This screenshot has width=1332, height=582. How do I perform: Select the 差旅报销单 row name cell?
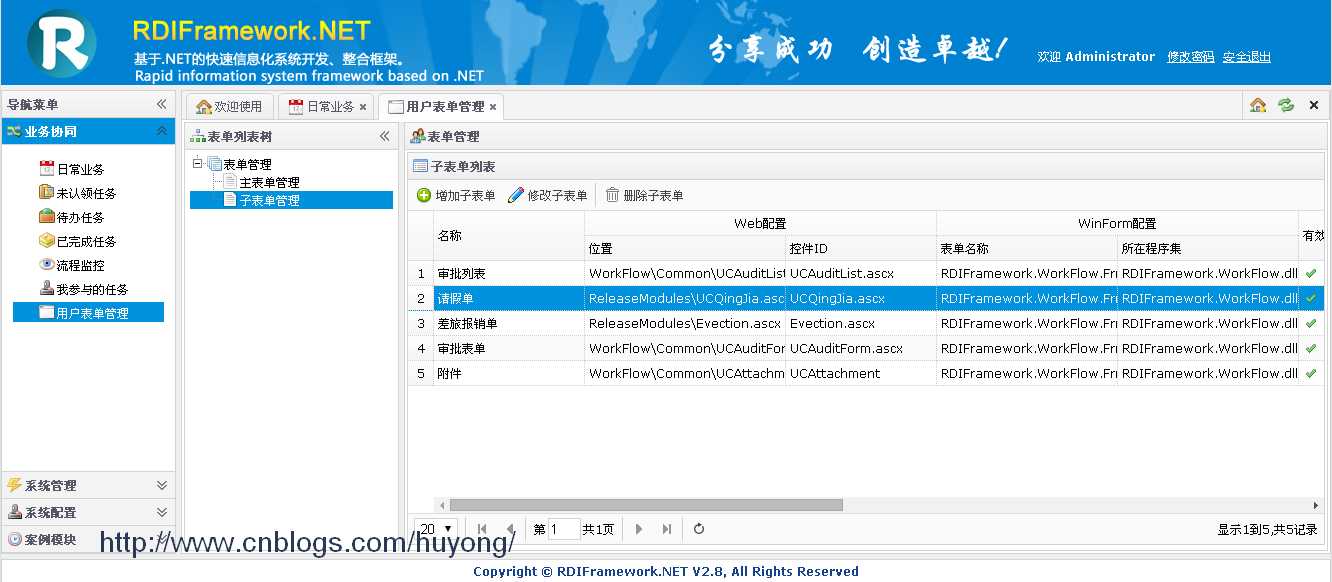[x=509, y=323]
